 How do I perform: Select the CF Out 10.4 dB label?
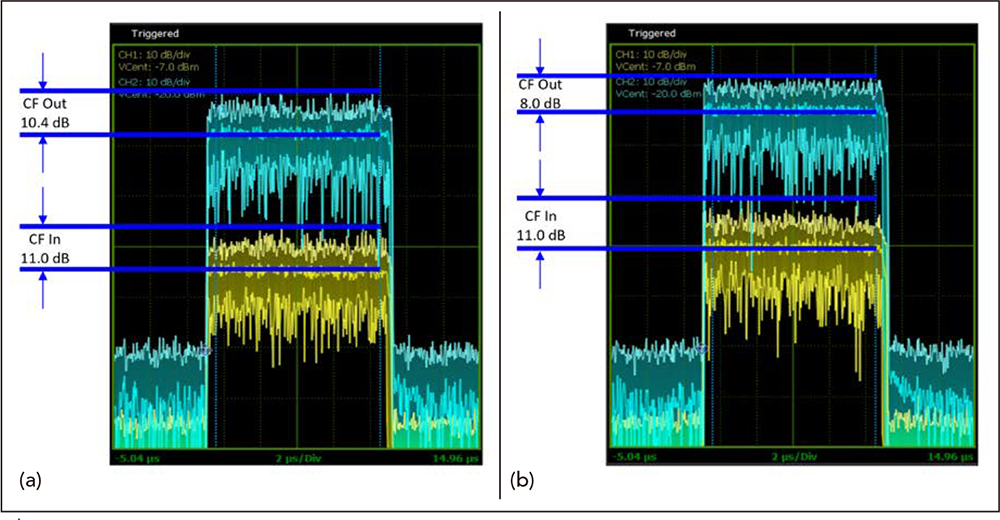coord(42,112)
